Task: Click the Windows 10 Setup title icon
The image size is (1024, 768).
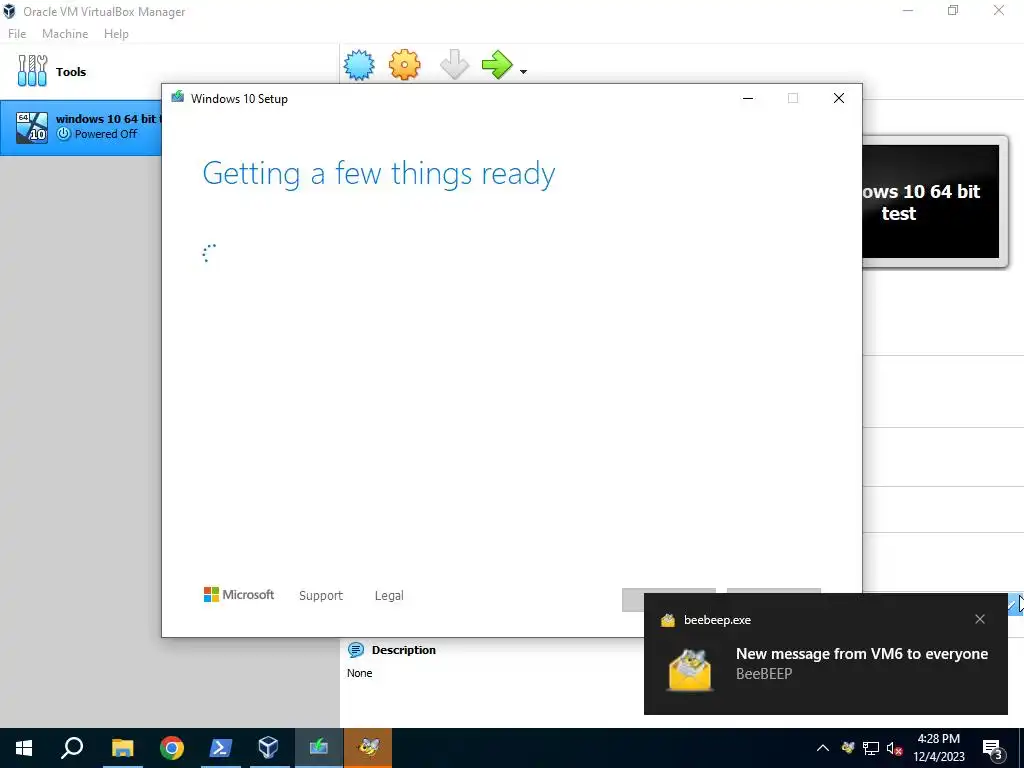Action: tap(178, 97)
